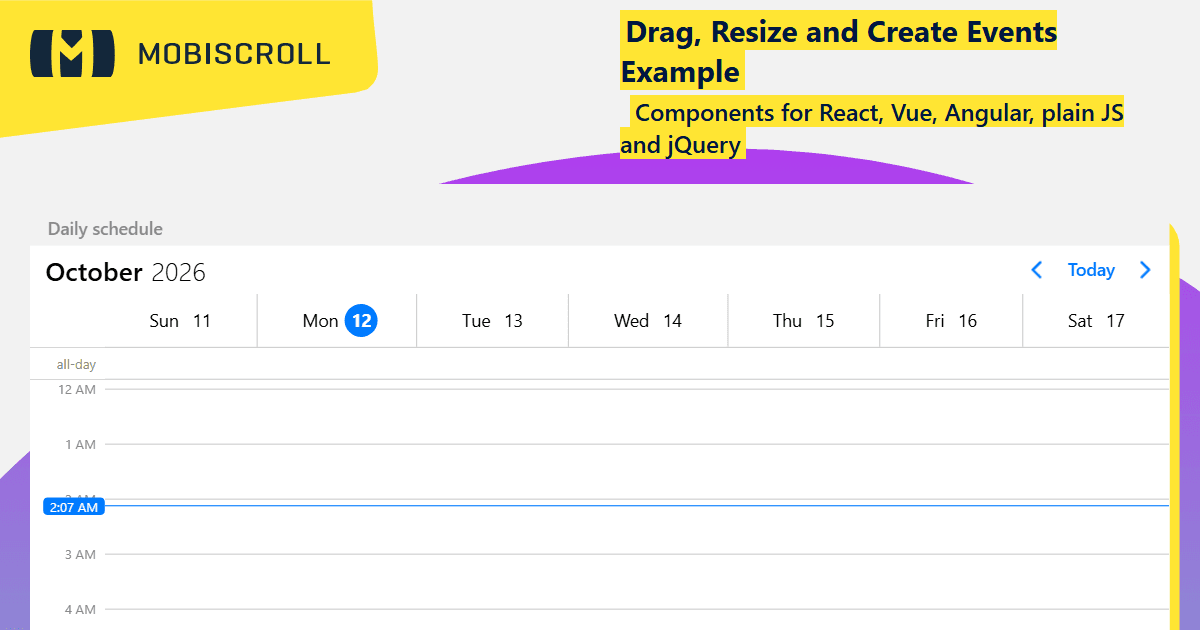Go to next week arrow
The height and width of the screenshot is (630, 1200).
point(1146,270)
